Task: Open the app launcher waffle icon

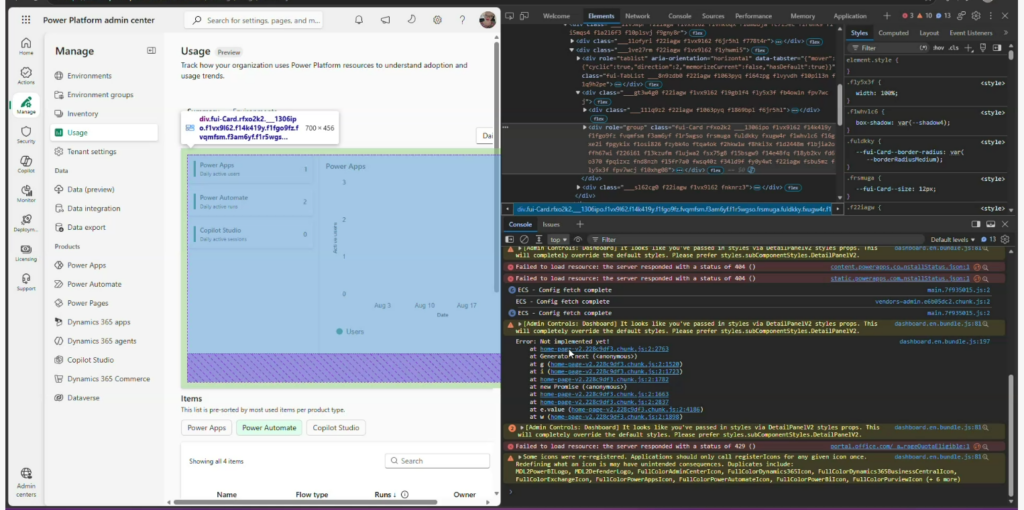Action: click(25, 20)
